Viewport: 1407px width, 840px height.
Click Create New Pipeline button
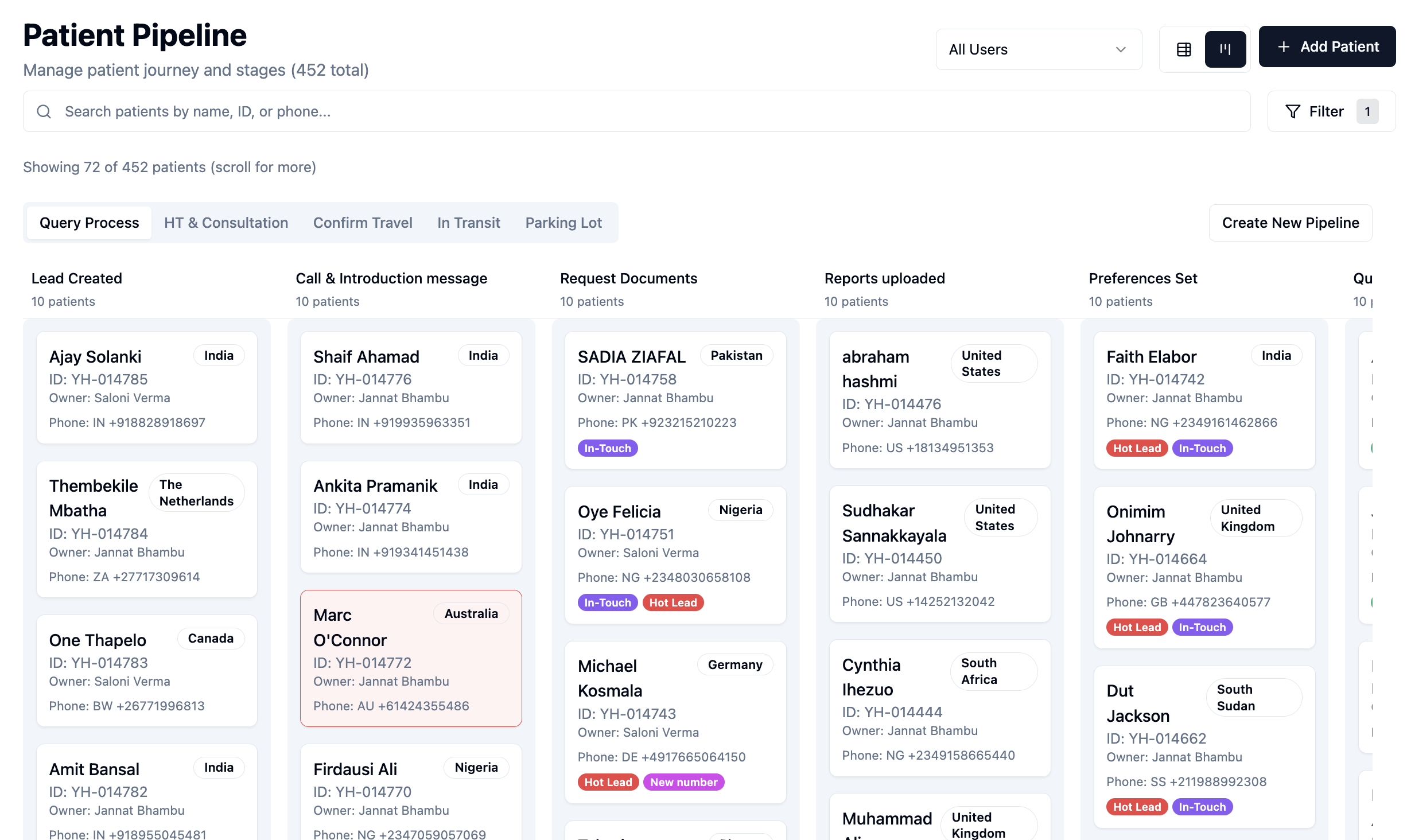[1291, 223]
